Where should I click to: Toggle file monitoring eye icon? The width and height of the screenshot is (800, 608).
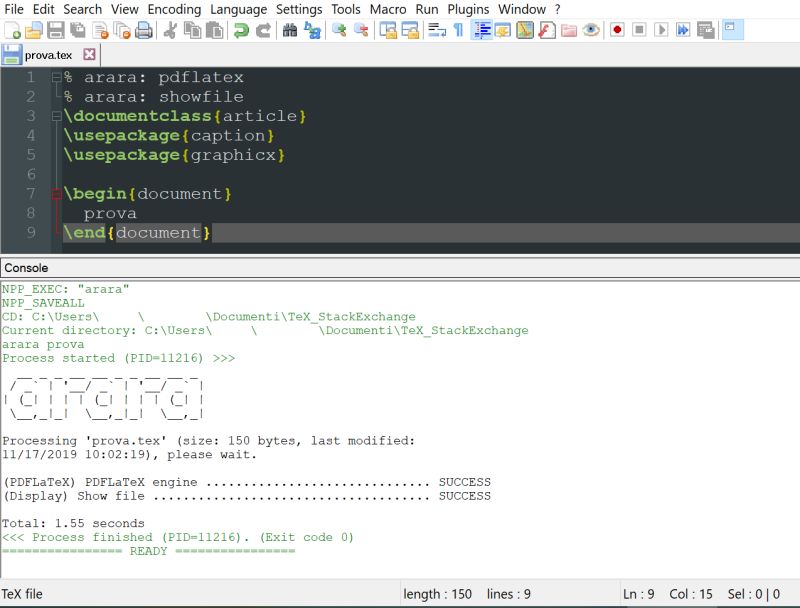click(x=591, y=30)
